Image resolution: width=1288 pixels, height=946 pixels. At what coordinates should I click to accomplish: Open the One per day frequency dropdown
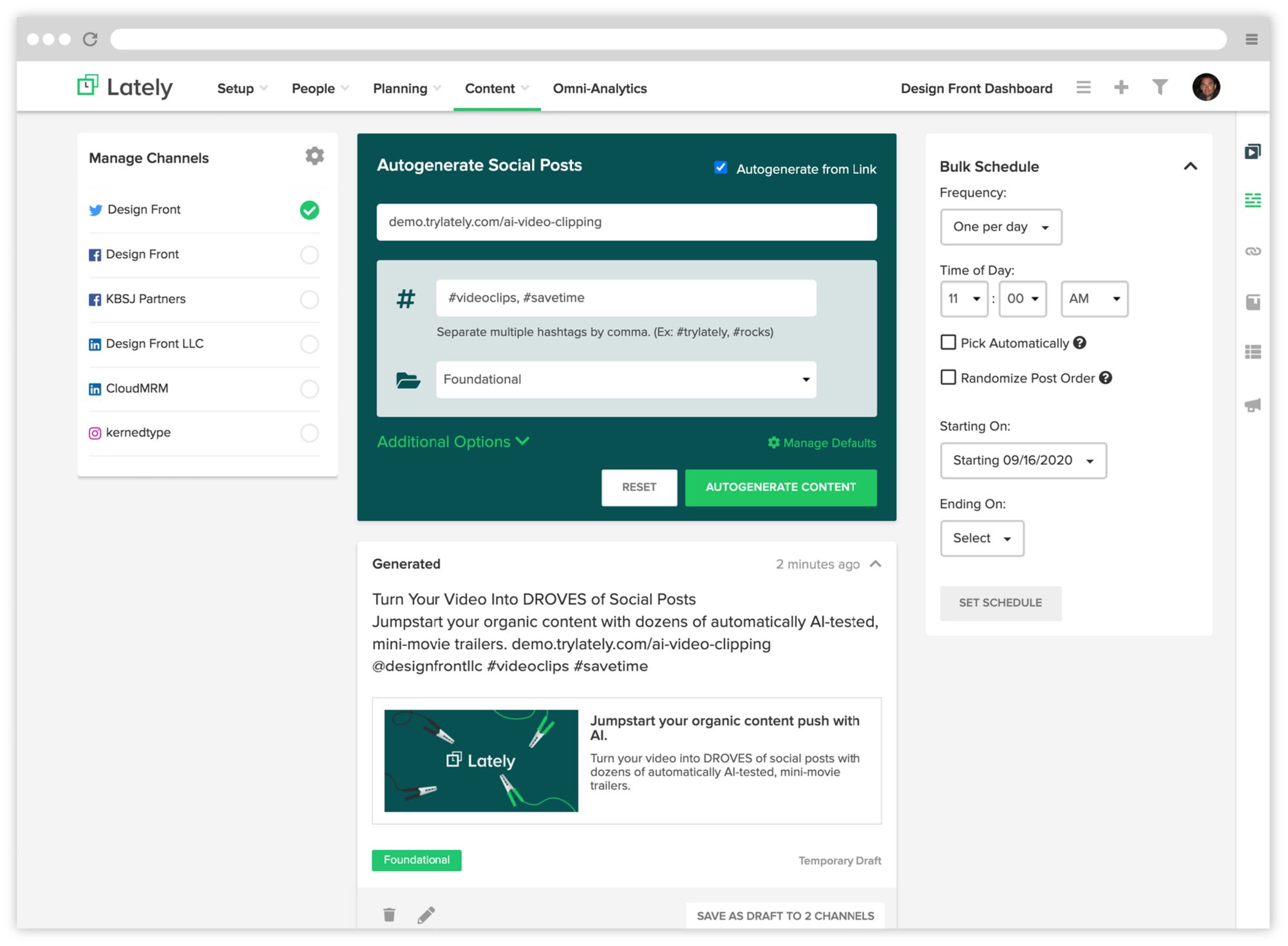pos(1000,227)
